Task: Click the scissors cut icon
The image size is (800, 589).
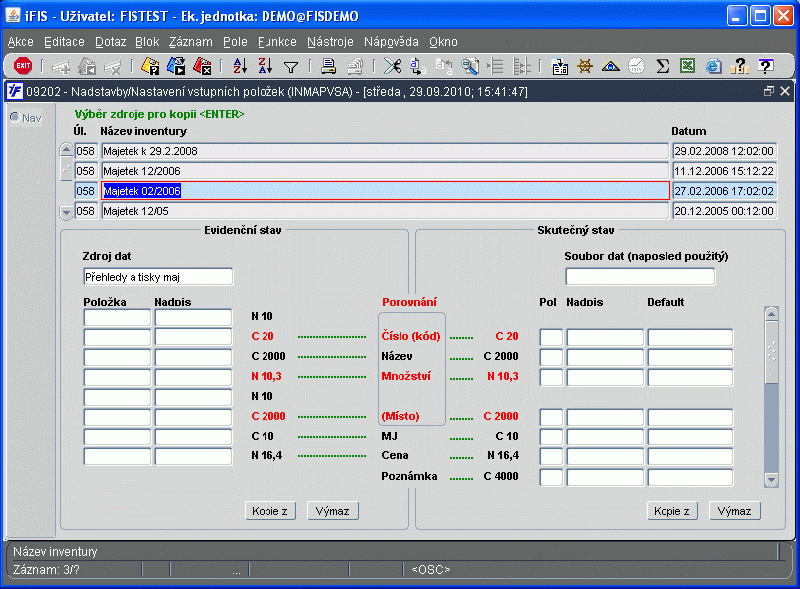Action: click(x=392, y=66)
